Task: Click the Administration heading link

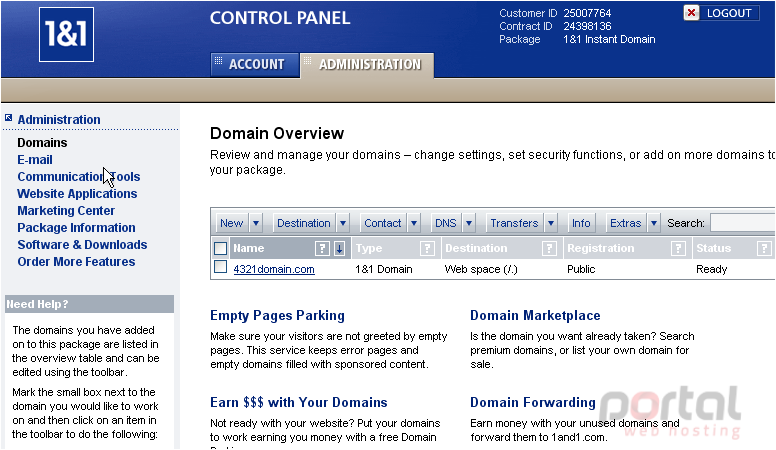Action: (x=59, y=119)
